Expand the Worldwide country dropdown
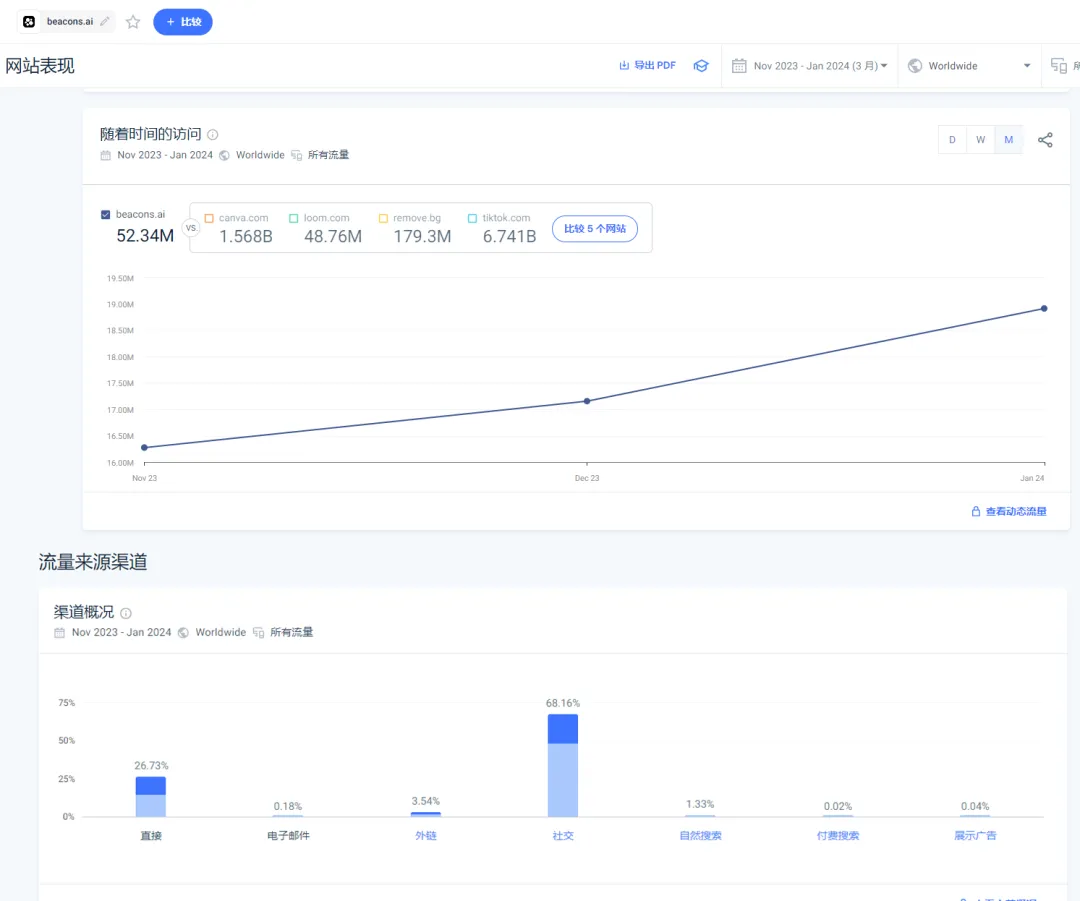This screenshot has width=1080, height=901. tap(969, 66)
